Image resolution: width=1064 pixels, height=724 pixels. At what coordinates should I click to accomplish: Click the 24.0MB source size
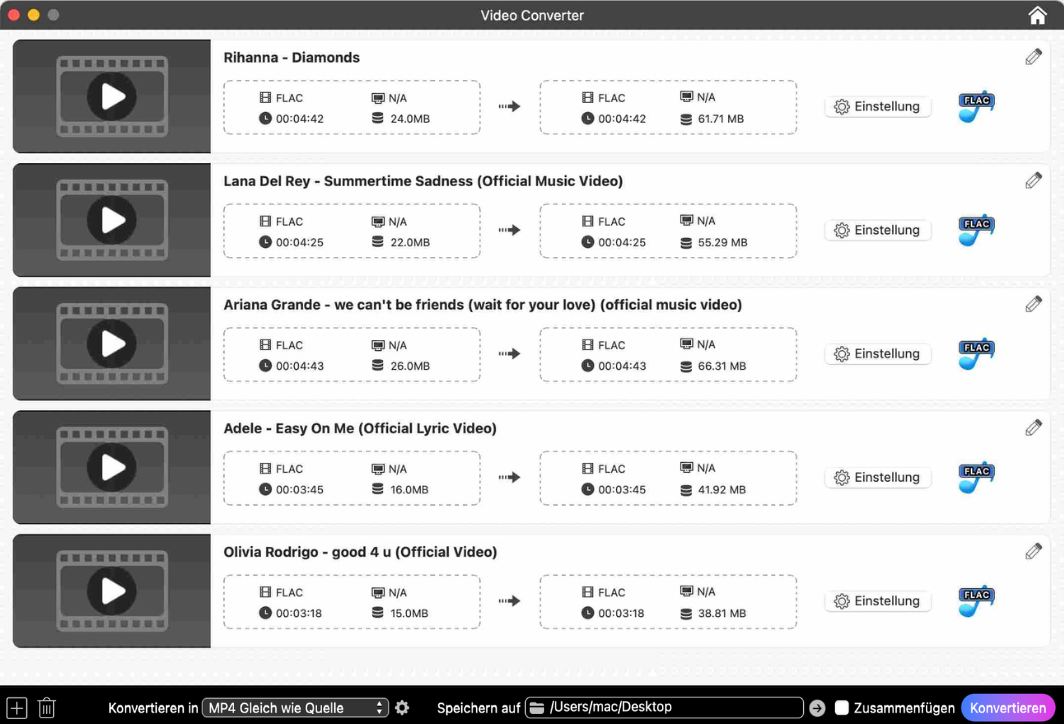[410, 119]
